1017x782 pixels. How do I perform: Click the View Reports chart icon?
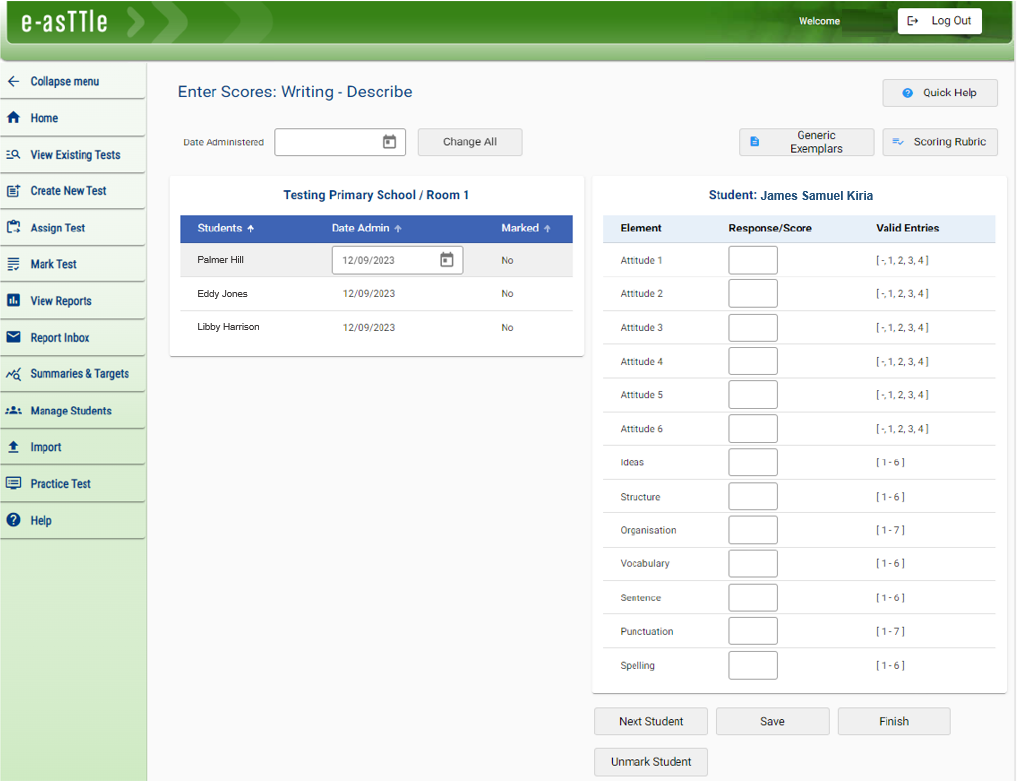(14, 301)
